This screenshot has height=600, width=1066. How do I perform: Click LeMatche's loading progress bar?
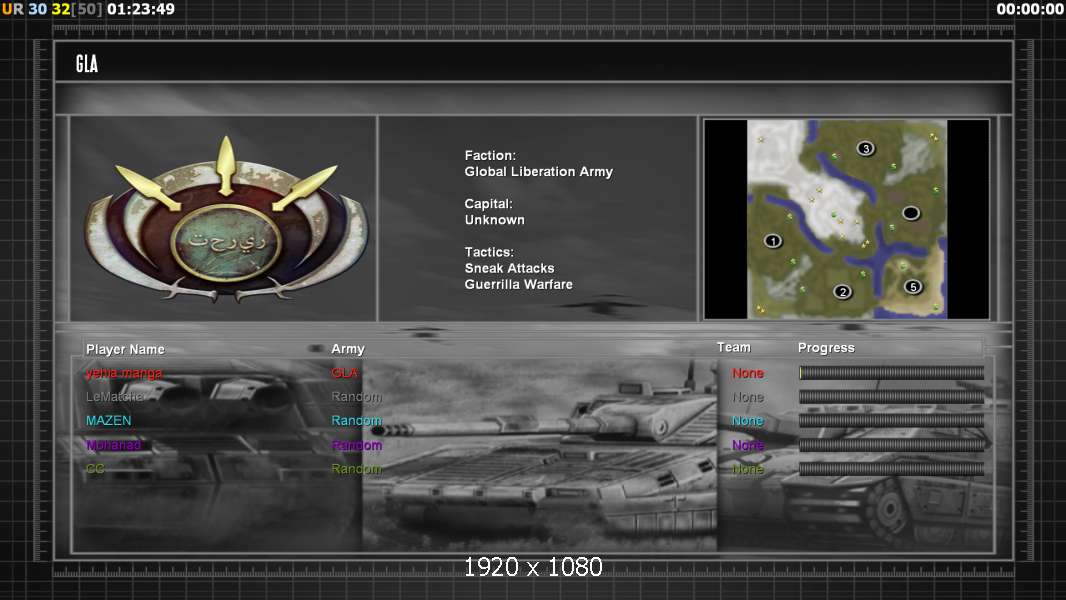coord(891,397)
